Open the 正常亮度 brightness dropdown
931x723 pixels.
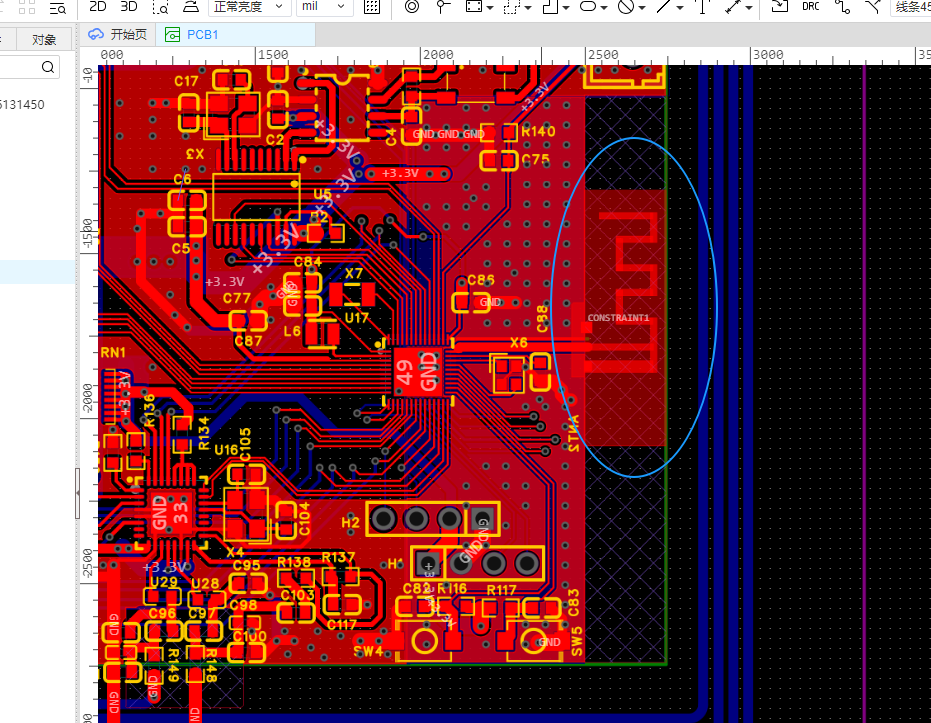pos(249,7)
